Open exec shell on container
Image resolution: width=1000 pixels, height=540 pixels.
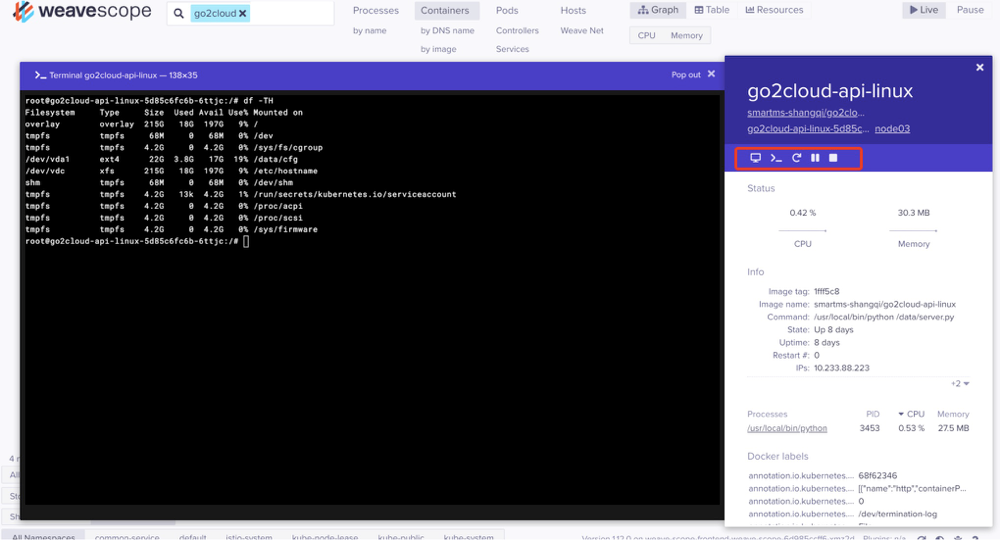click(x=776, y=158)
